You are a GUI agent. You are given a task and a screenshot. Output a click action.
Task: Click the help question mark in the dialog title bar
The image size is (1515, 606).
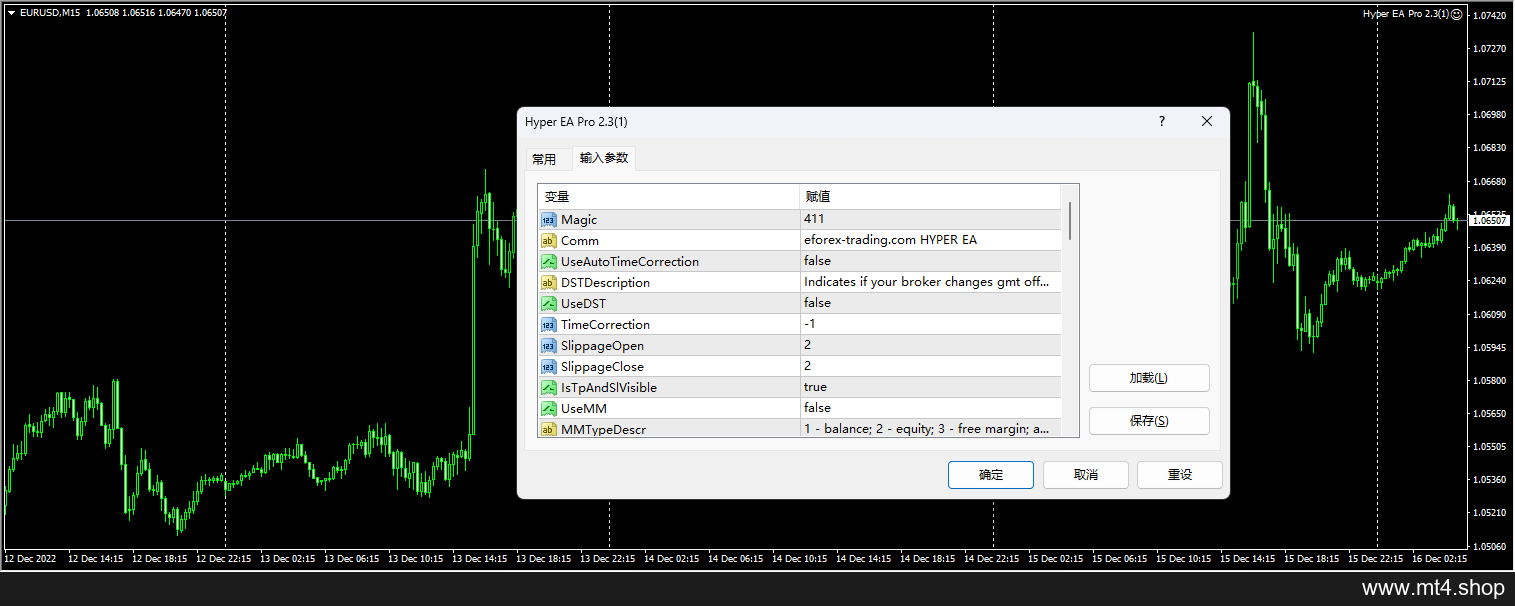click(1161, 121)
